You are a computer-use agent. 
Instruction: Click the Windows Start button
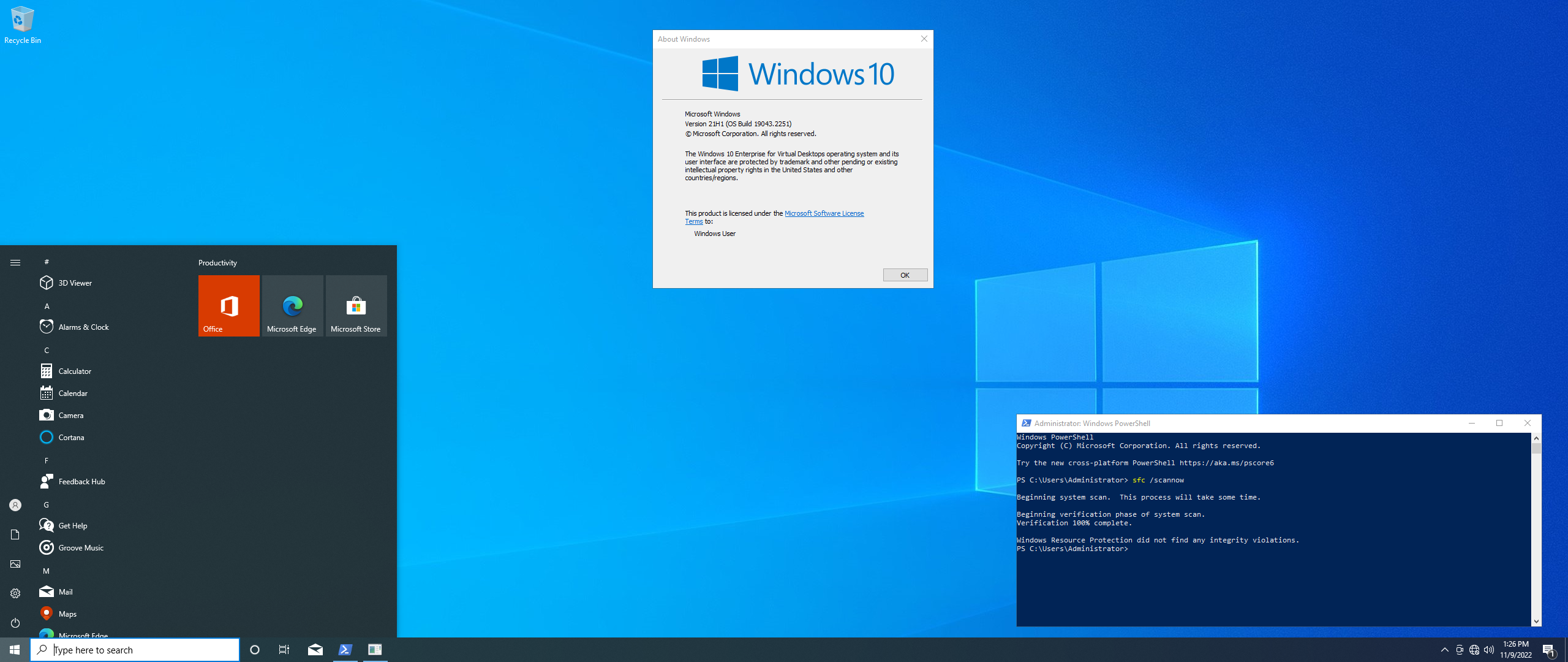tap(15, 650)
